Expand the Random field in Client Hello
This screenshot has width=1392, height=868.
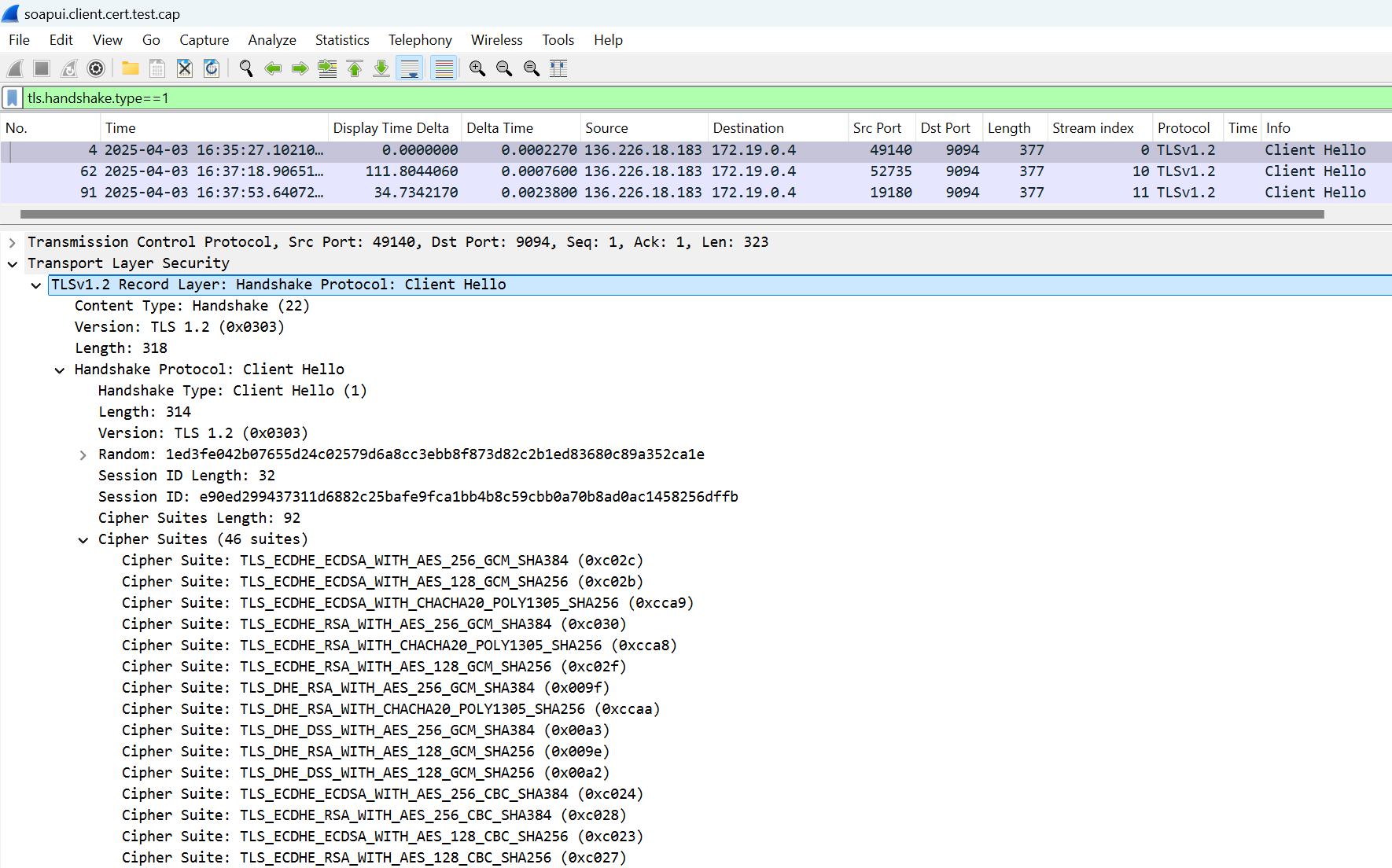[83, 454]
